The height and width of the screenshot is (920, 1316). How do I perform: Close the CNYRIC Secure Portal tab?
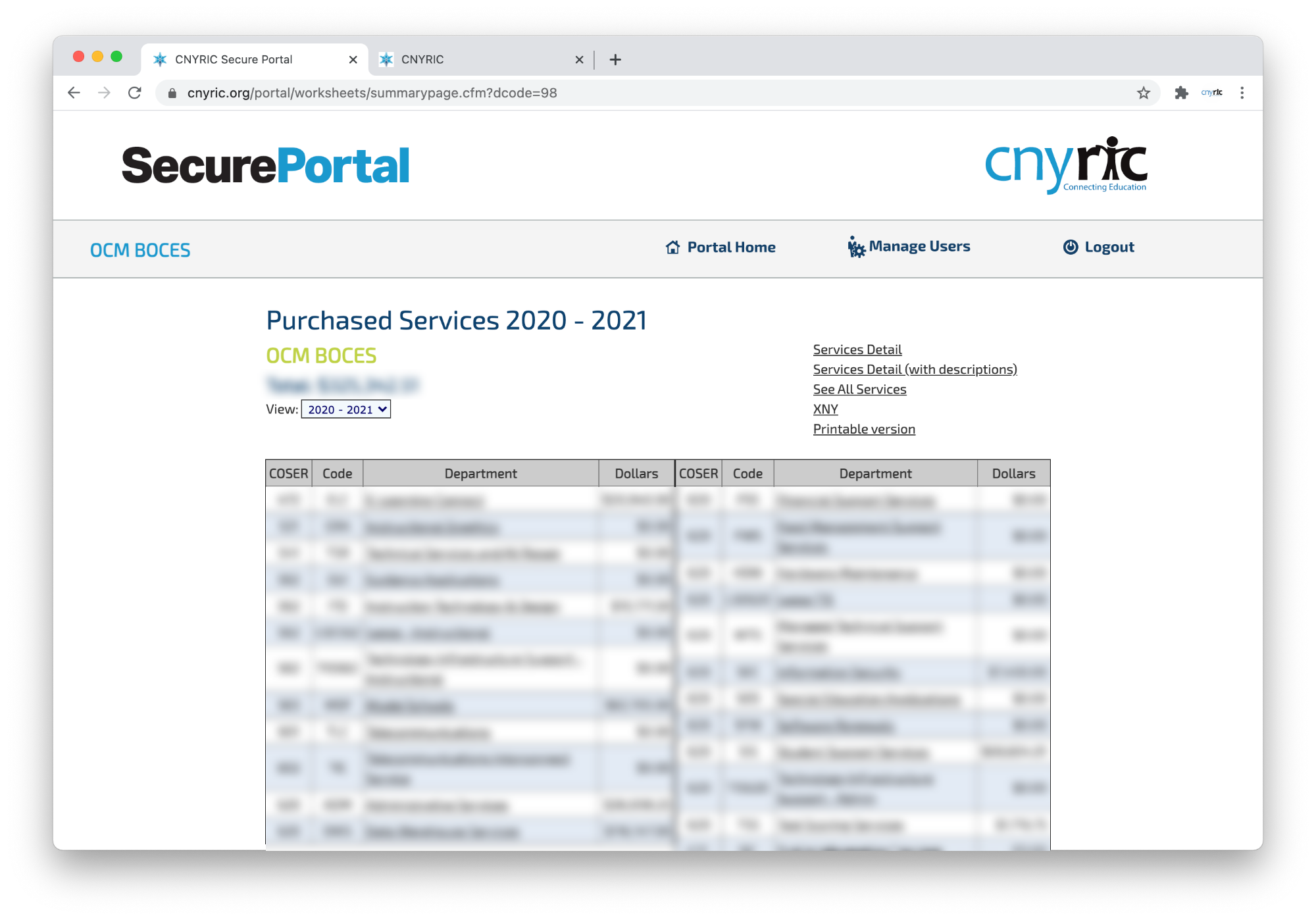pyautogui.click(x=353, y=59)
